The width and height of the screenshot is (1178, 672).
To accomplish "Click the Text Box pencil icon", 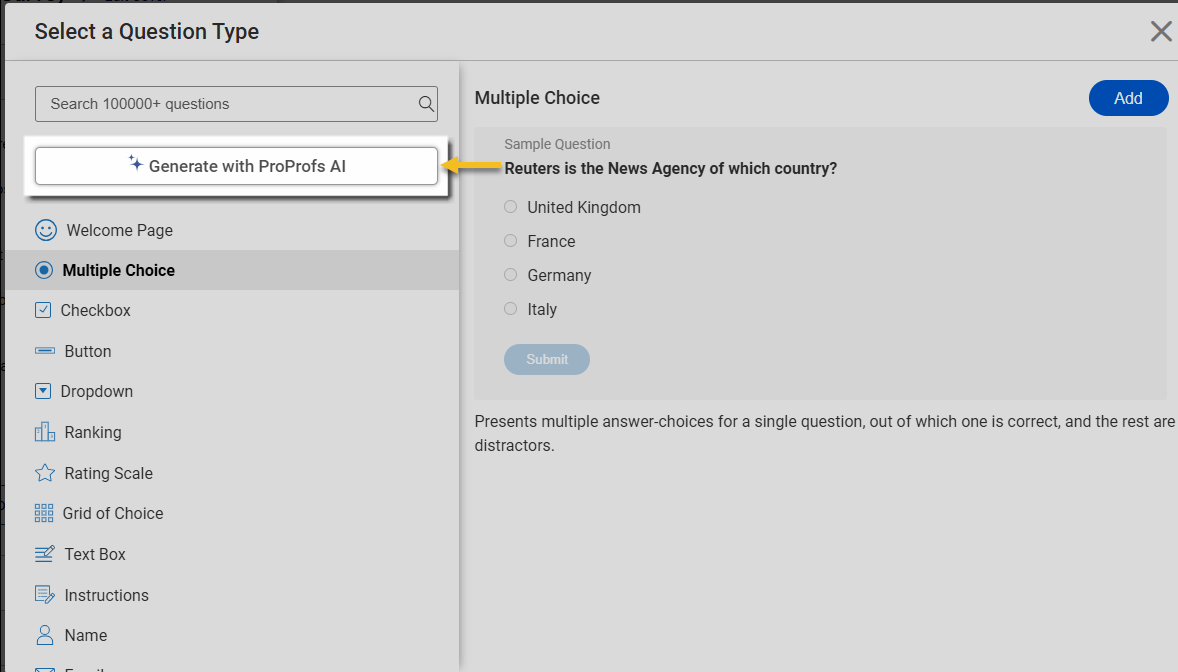I will point(45,554).
